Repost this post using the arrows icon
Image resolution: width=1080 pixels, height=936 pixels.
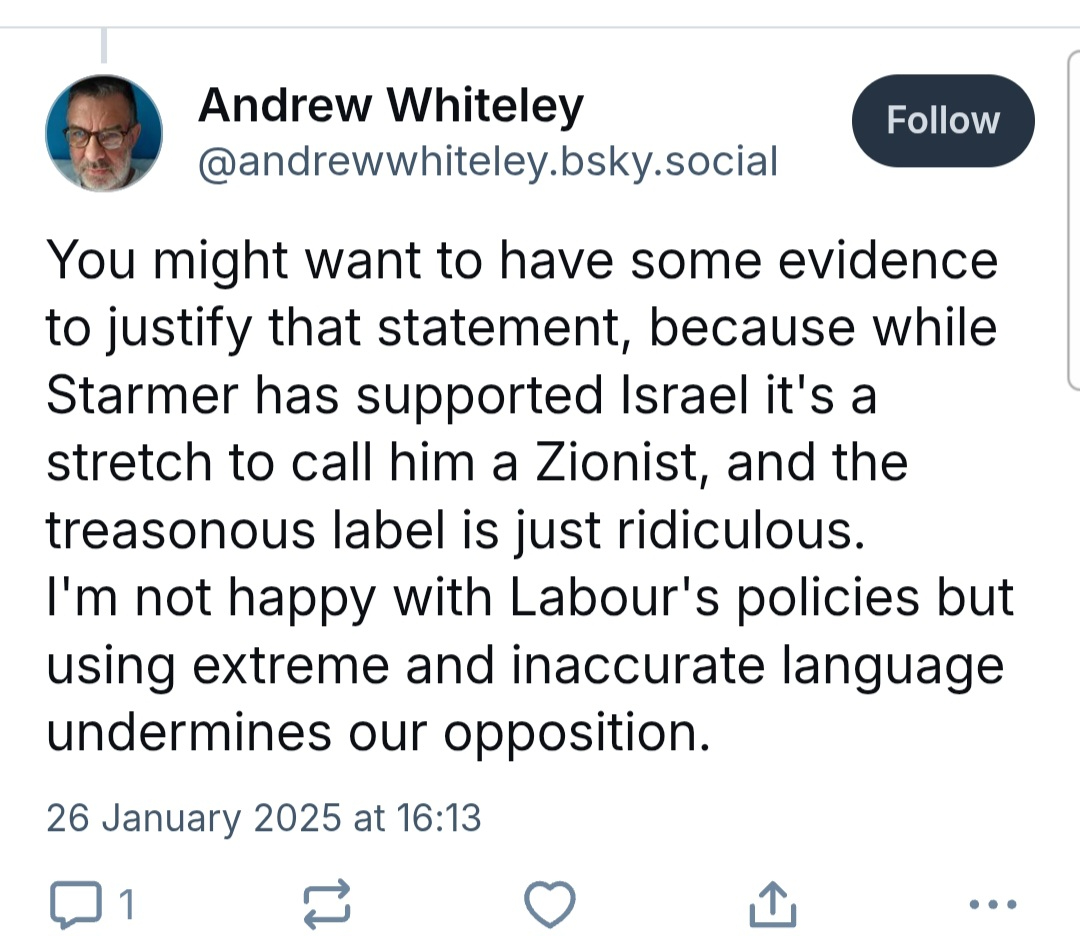(x=327, y=905)
